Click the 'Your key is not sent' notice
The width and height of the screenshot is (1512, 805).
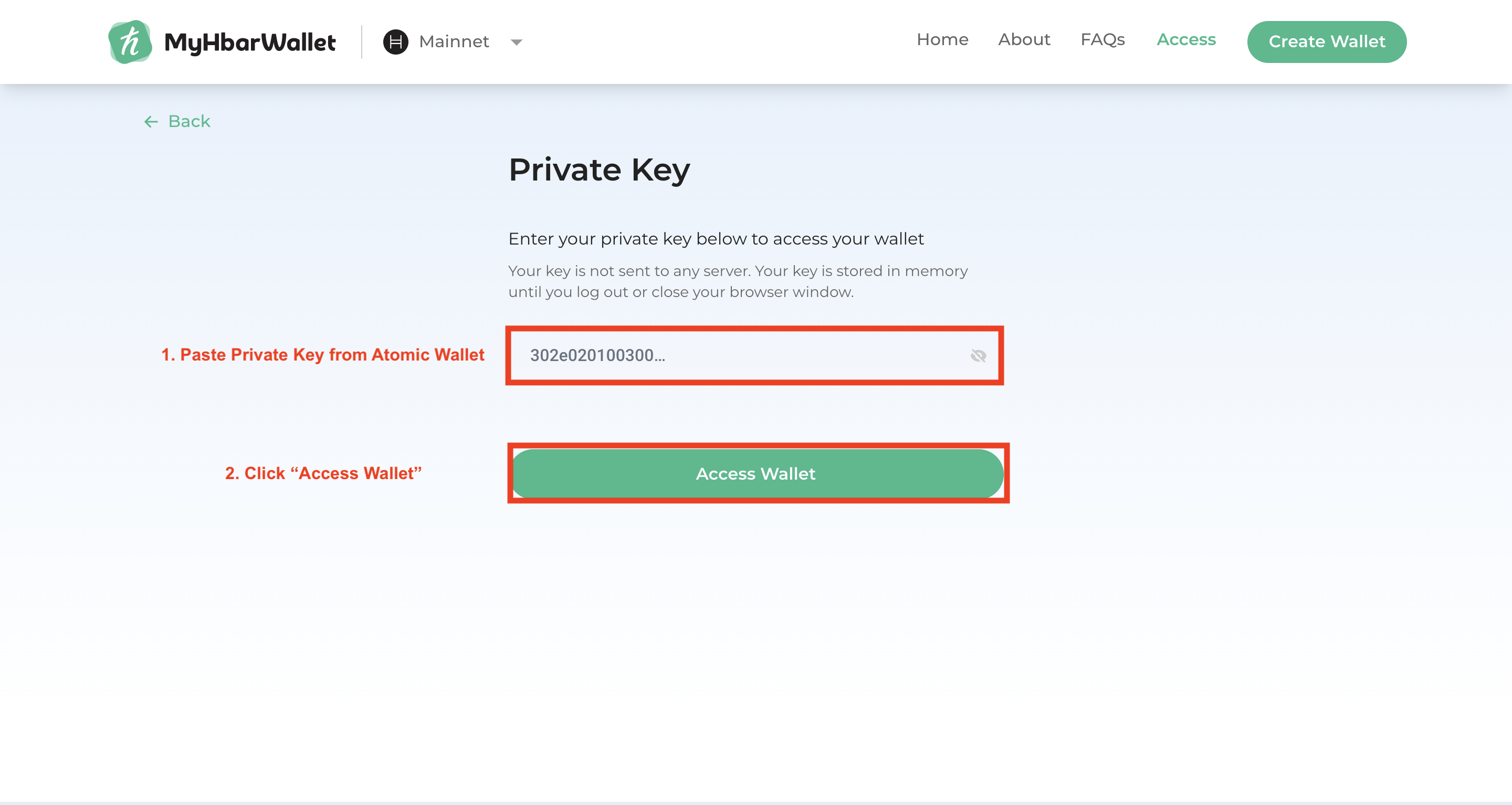737,282
